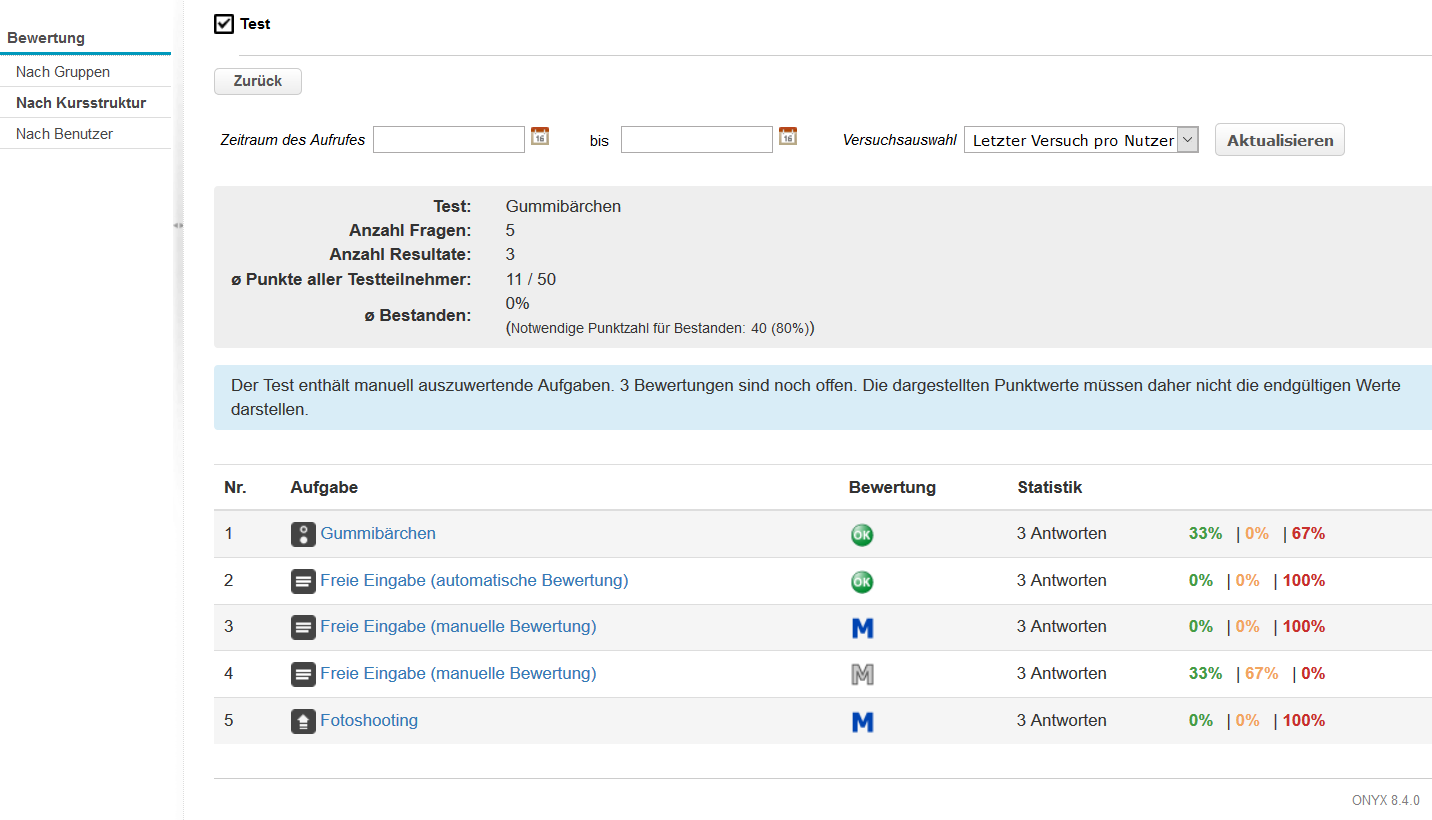Click the blue M icon in the Fotoshooting row
Screen dimensions: 1432x820
862,720
